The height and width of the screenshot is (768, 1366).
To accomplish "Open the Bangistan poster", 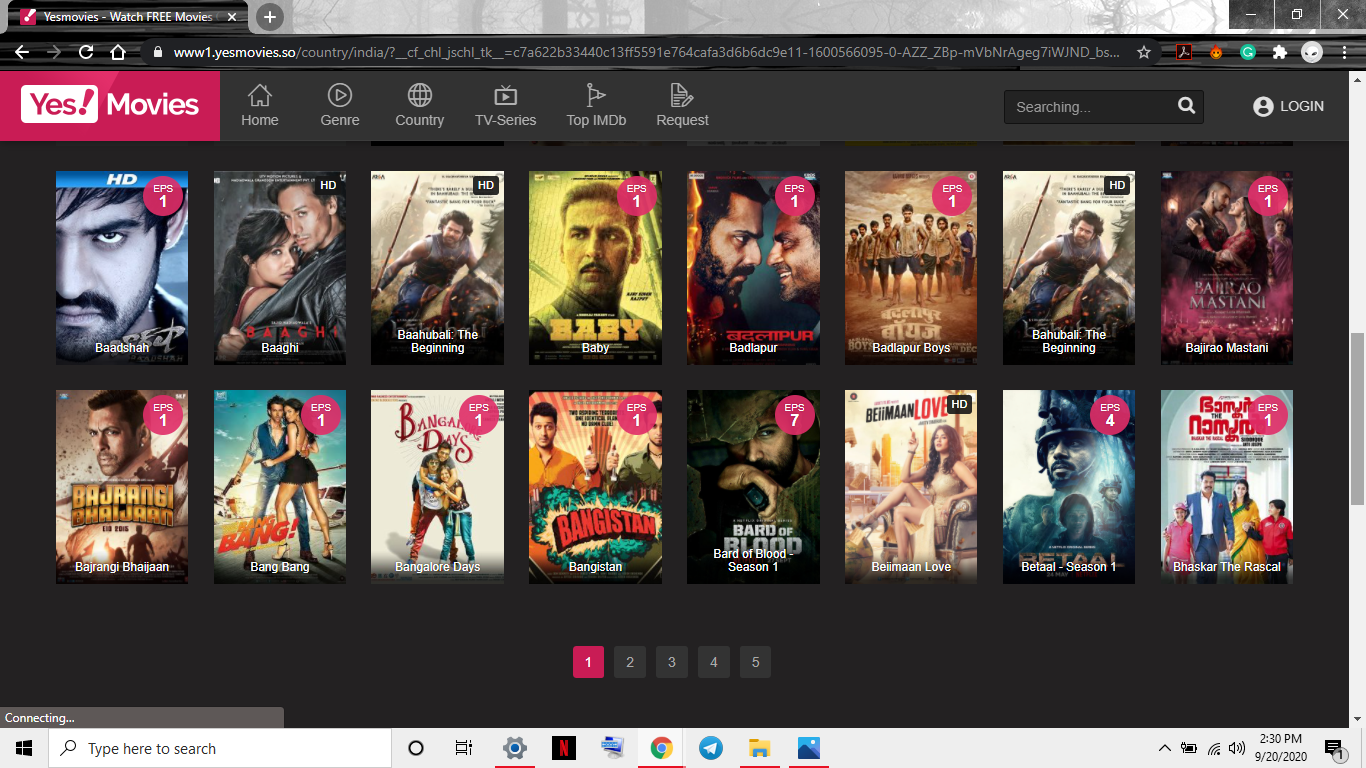I will 595,487.
